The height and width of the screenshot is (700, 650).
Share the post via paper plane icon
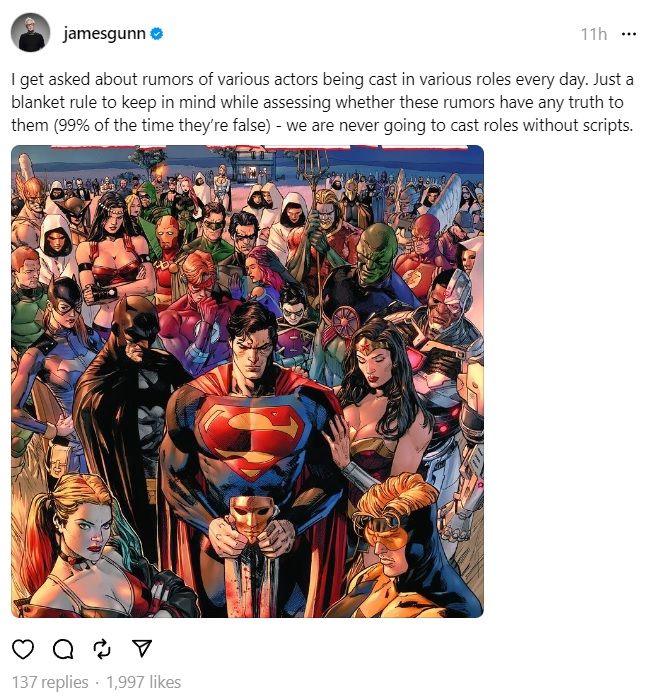pyautogui.click(x=142, y=648)
